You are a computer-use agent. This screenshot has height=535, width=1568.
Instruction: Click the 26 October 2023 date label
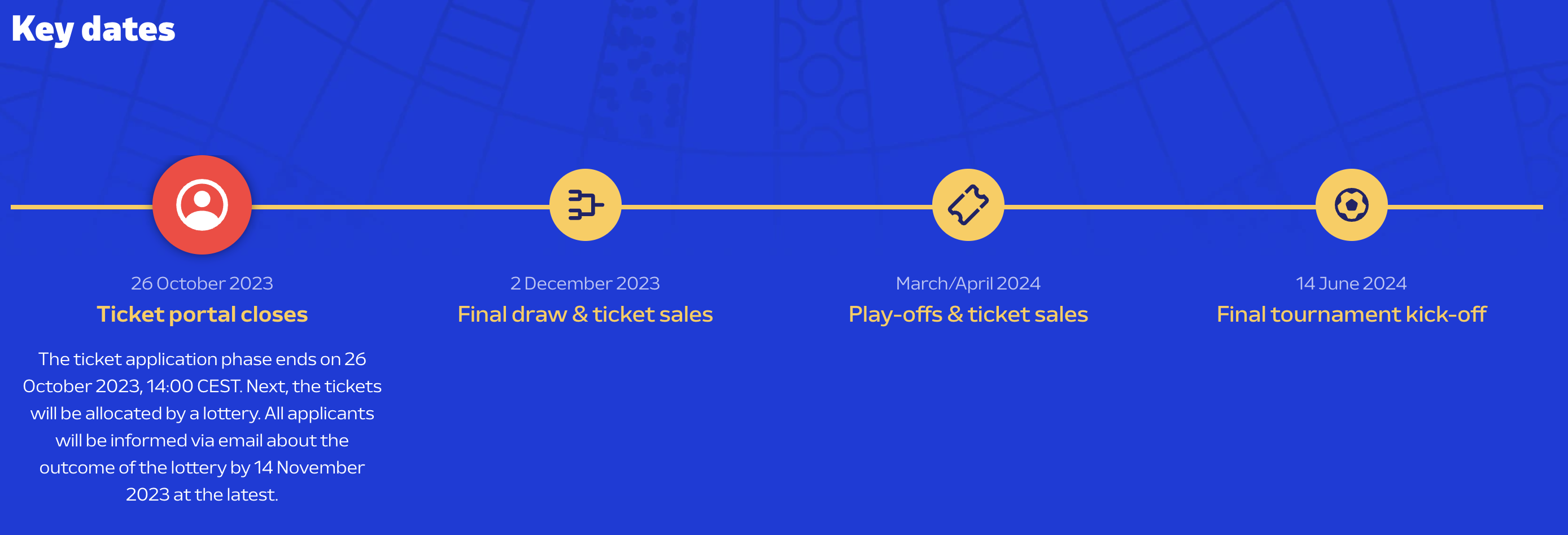click(202, 283)
